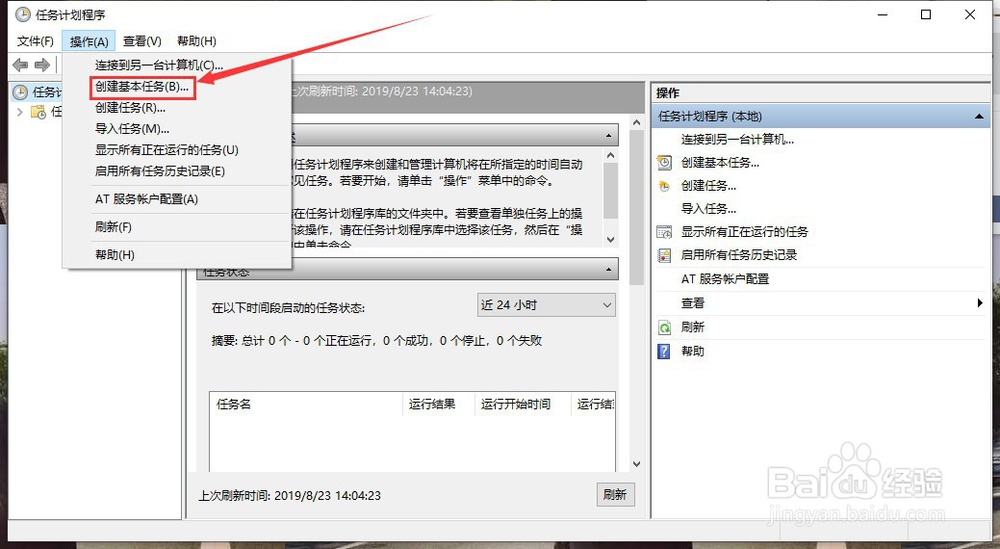Click 显示所有正在运行的任务 link in actions pane

point(744,231)
